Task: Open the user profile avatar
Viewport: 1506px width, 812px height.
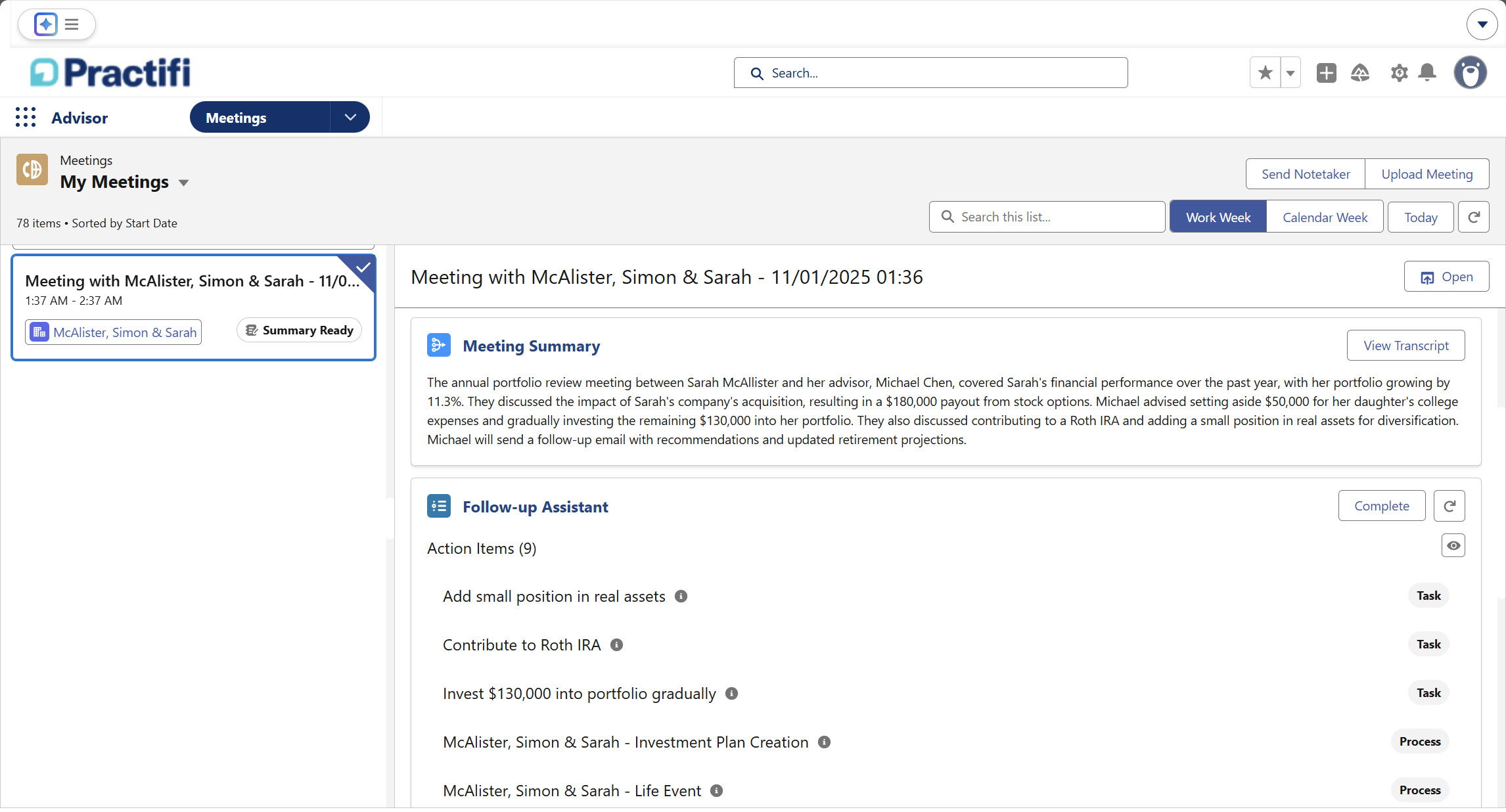Action: pyautogui.click(x=1470, y=72)
